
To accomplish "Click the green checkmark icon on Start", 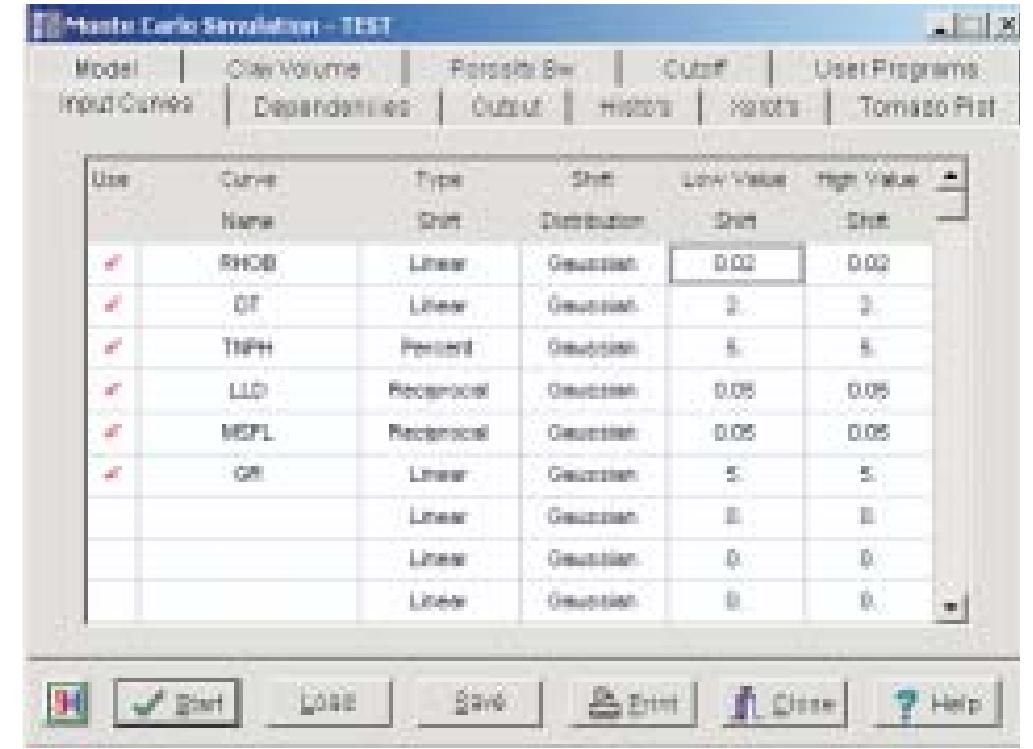I will point(148,704).
